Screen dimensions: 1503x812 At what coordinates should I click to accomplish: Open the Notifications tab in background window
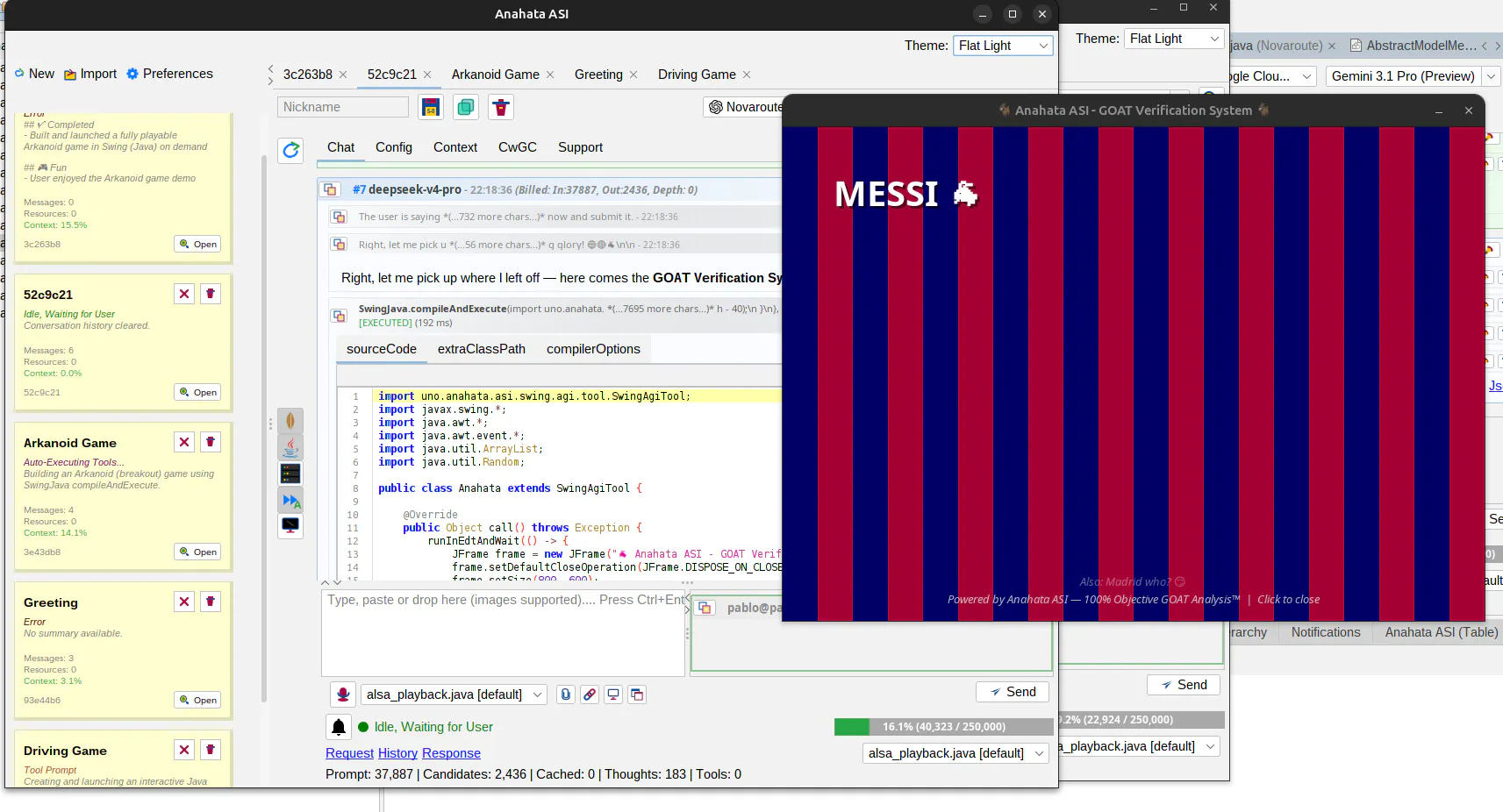click(1326, 632)
